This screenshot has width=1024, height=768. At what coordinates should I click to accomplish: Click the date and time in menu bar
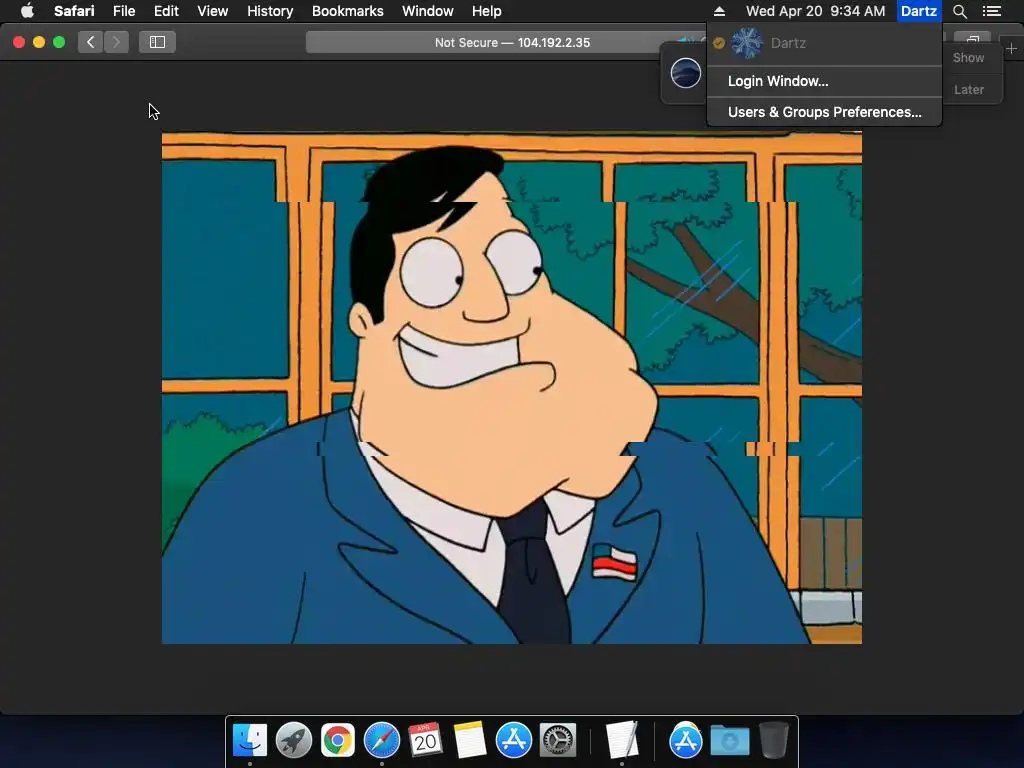coord(815,11)
